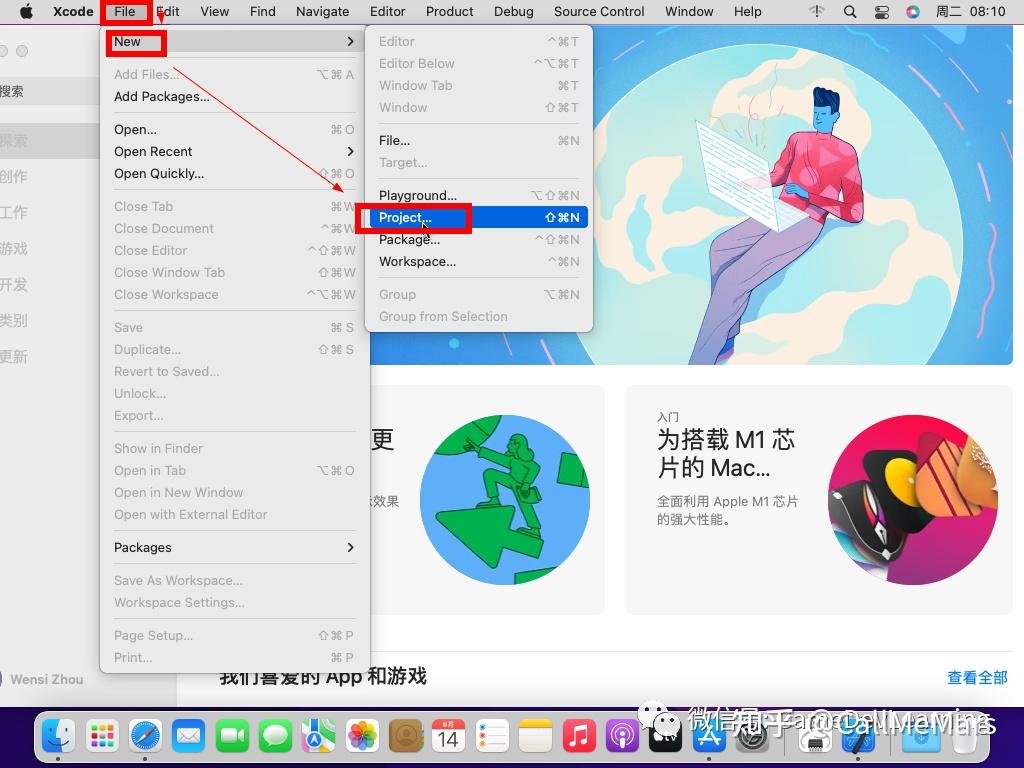Choose File... in the New submenu

click(x=479, y=140)
